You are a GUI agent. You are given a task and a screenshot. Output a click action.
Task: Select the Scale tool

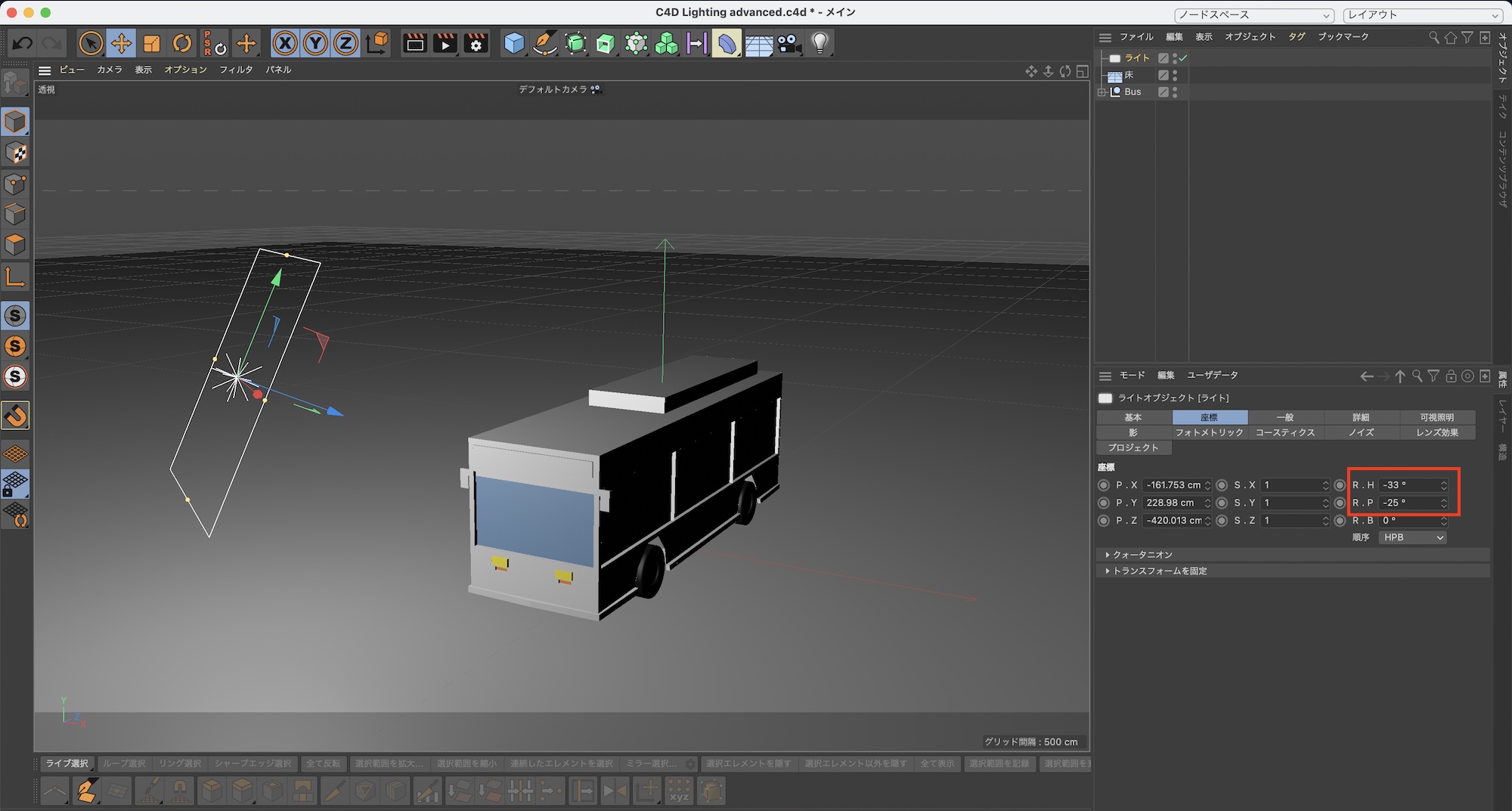(x=152, y=43)
